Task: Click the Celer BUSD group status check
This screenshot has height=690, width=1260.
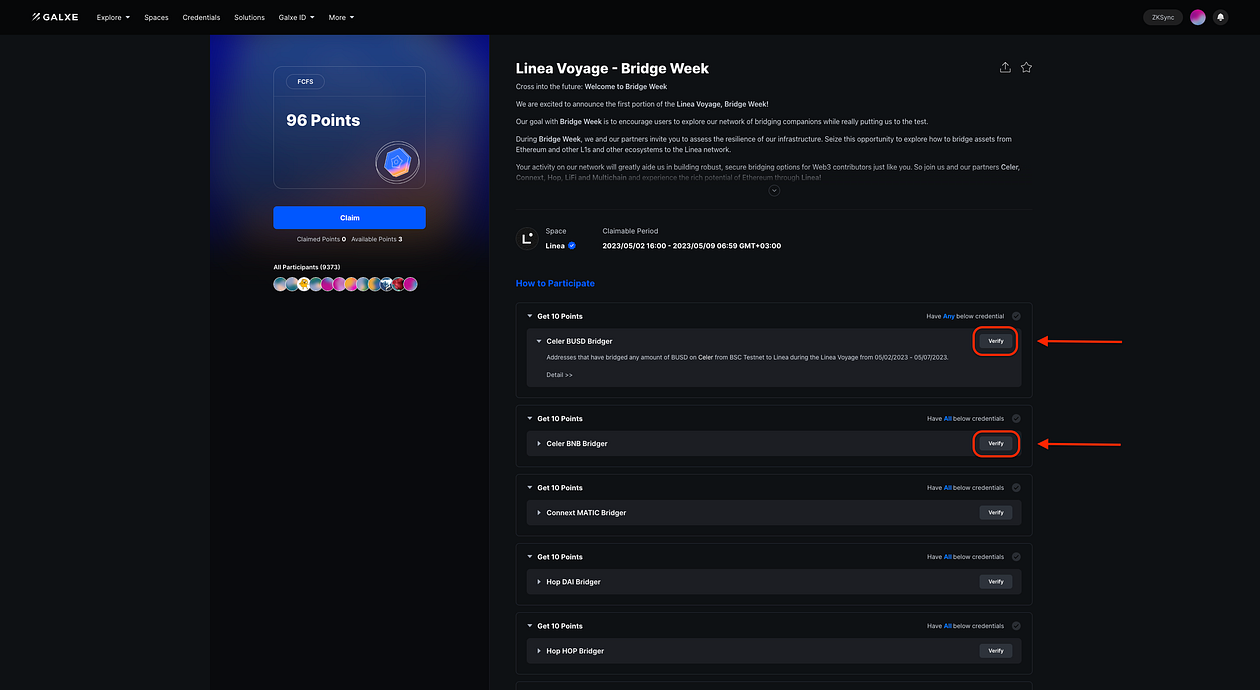Action: pos(1016,316)
